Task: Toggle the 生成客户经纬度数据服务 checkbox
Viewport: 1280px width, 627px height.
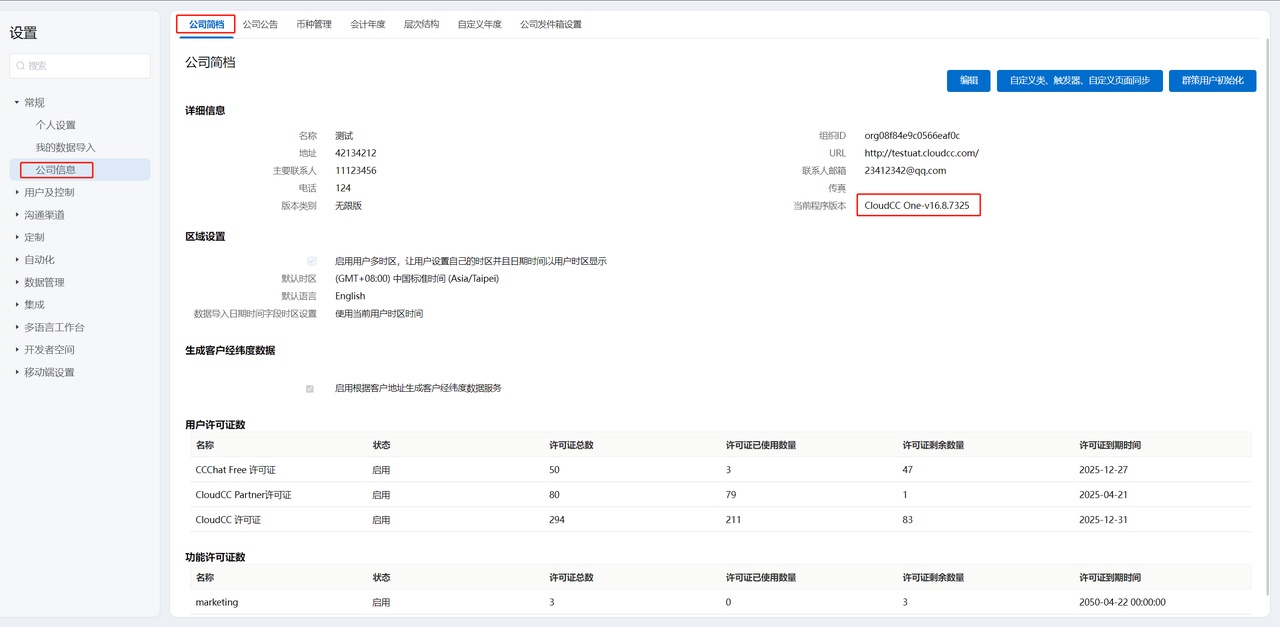Action: point(310,388)
